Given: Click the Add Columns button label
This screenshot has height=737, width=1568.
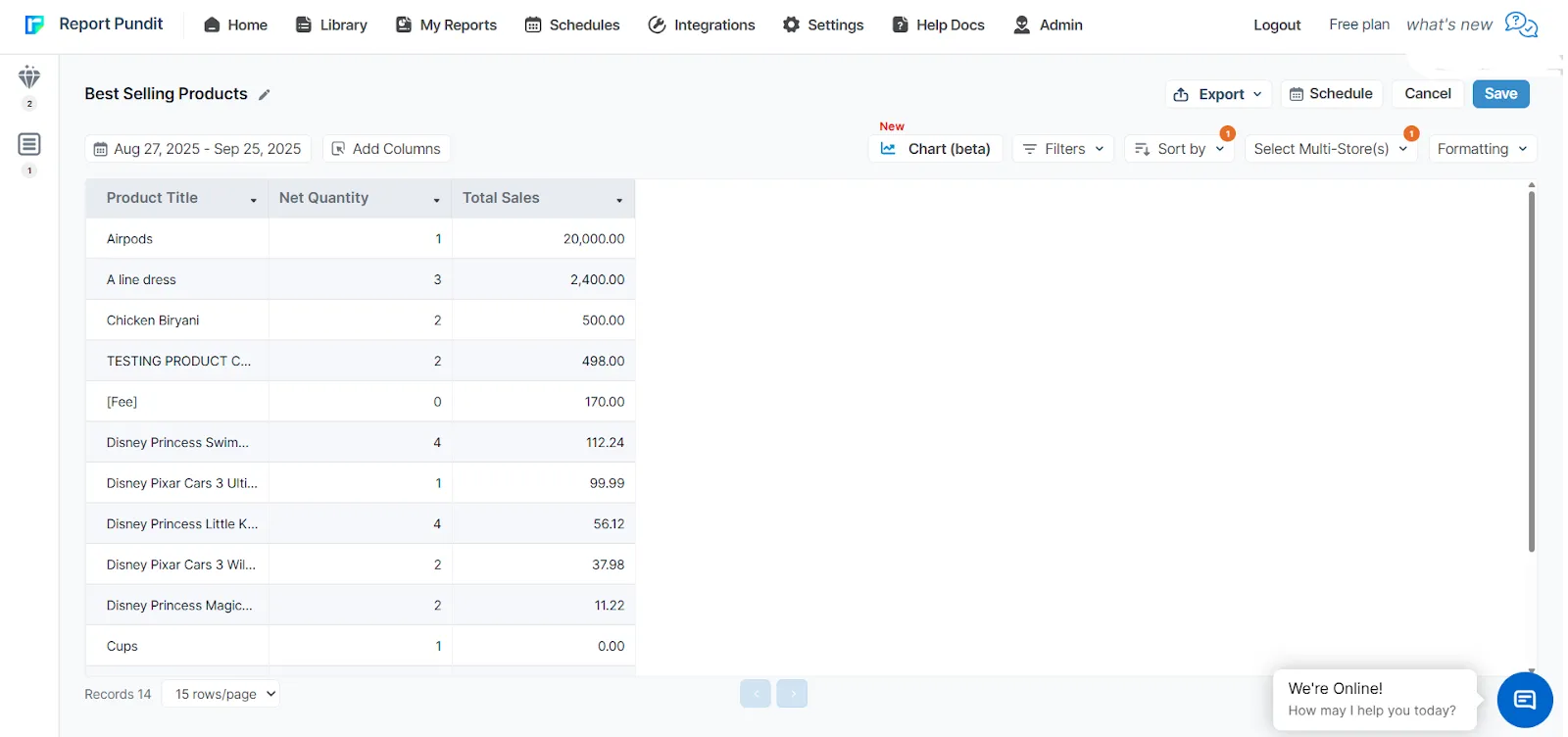Looking at the screenshot, I should (x=396, y=149).
